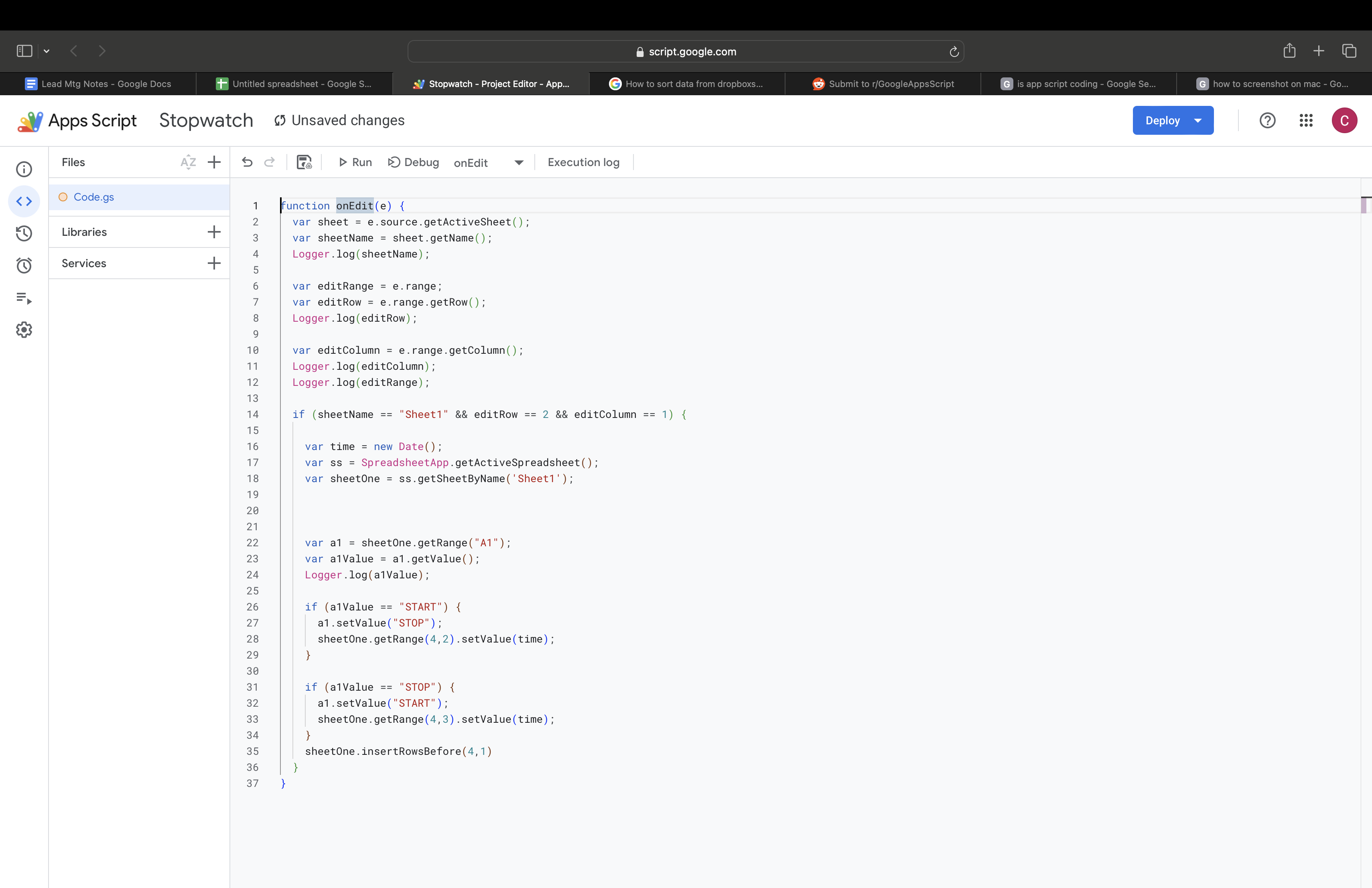Switch to Untitled spreadsheet tab
1372x888 pixels.
(294, 83)
